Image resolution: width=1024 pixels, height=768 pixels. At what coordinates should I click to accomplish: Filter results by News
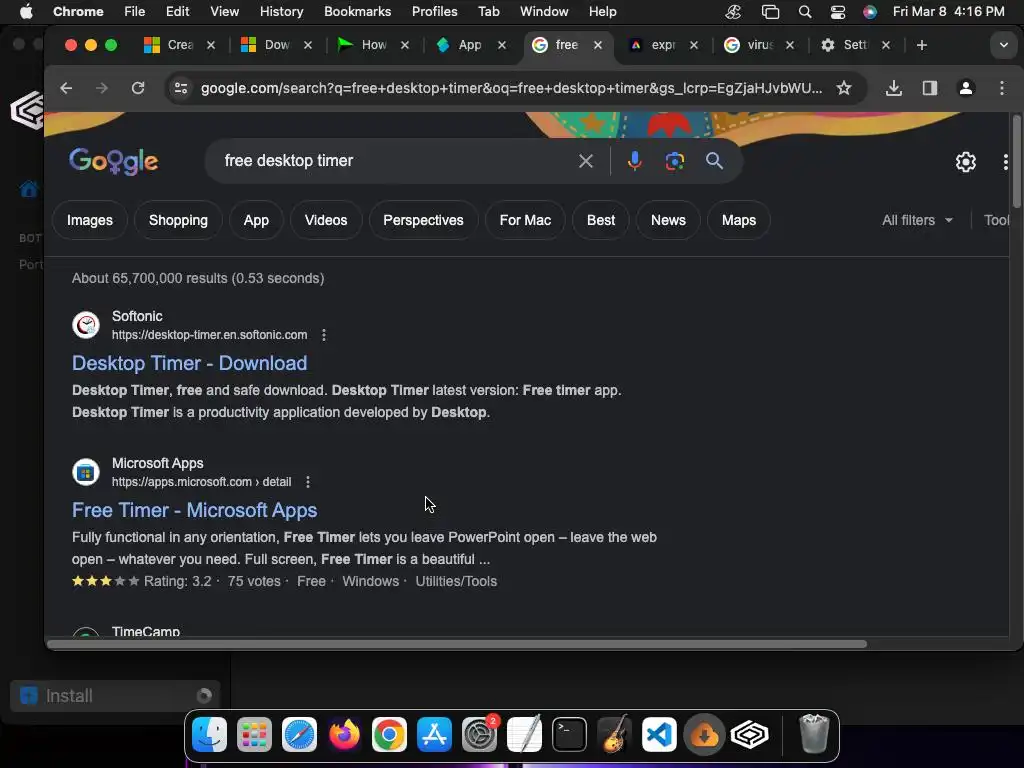(x=668, y=221)
